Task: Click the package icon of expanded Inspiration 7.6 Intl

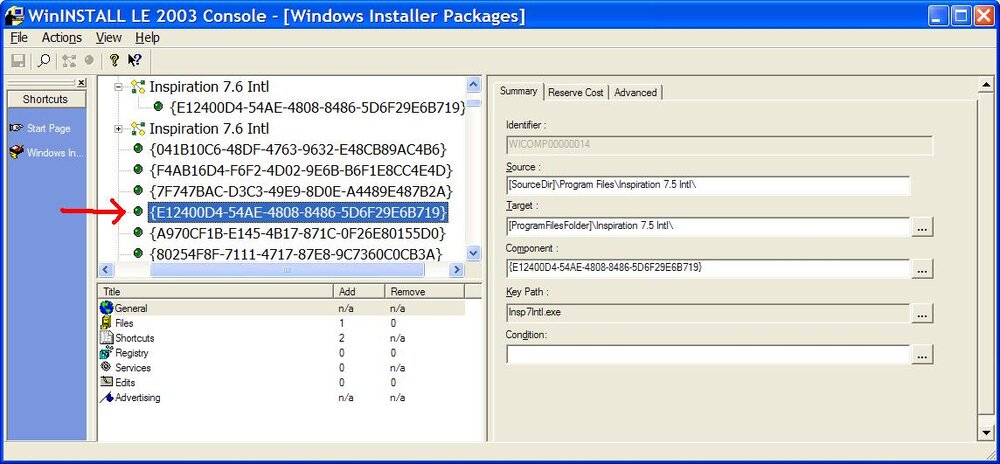Action: click(x=138, y=87)
